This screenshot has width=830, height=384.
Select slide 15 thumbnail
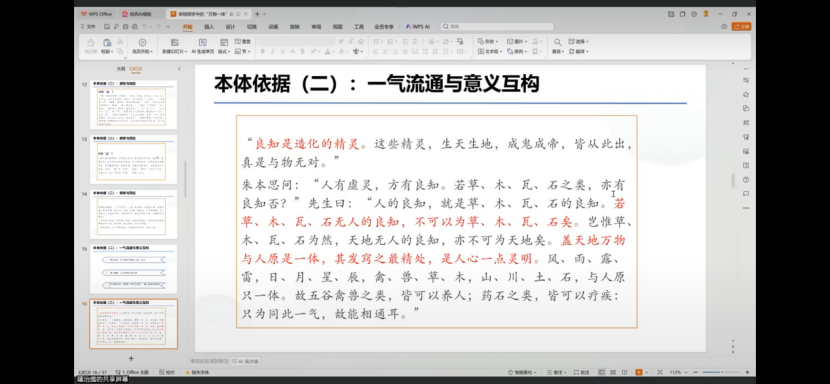[x=133, y=269]
